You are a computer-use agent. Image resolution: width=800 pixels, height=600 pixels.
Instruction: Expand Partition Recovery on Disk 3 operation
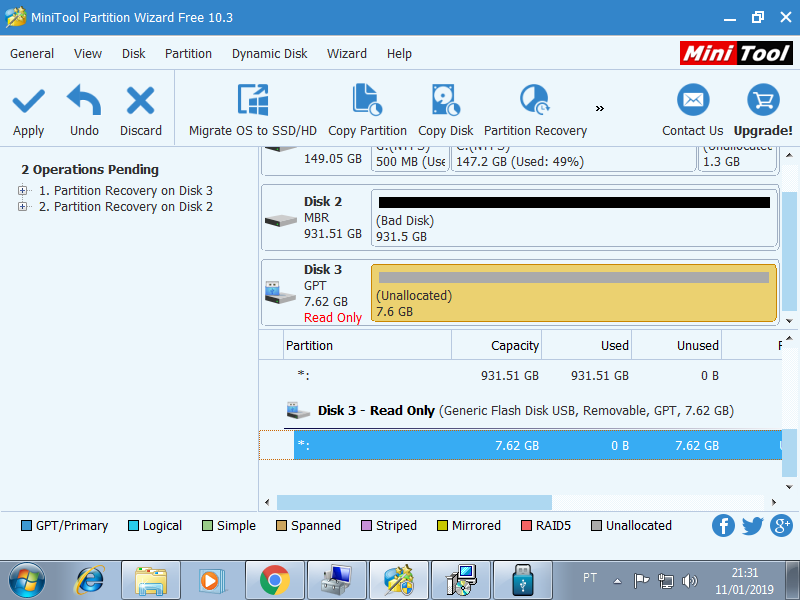[22, 190]
